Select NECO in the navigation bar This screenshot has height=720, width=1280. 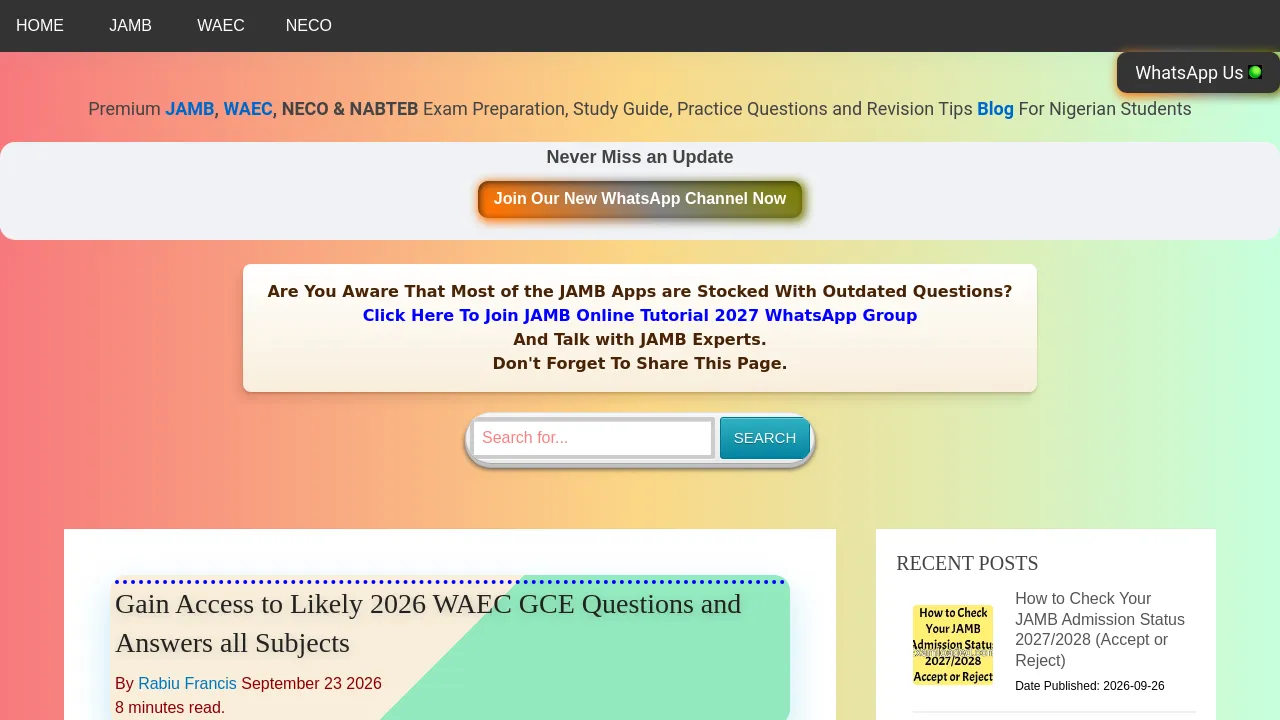309,26
